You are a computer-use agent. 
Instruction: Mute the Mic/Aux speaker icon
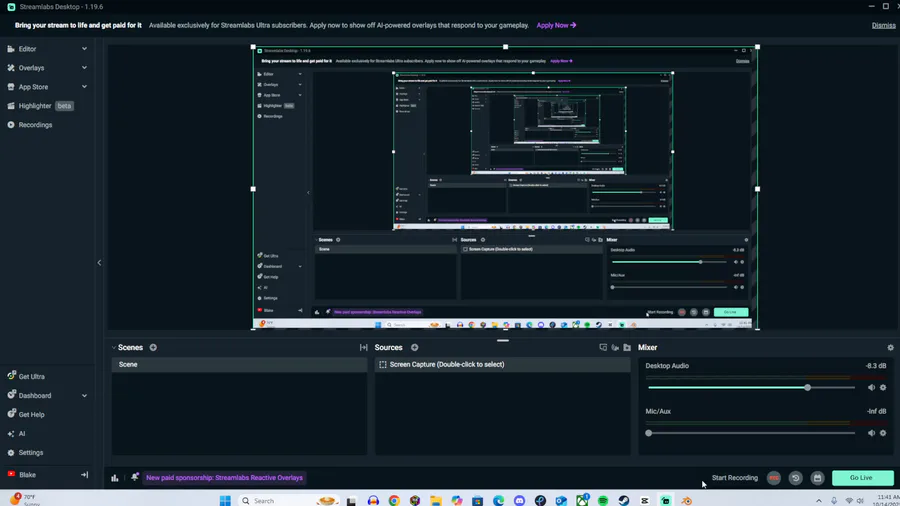point(871,433)
